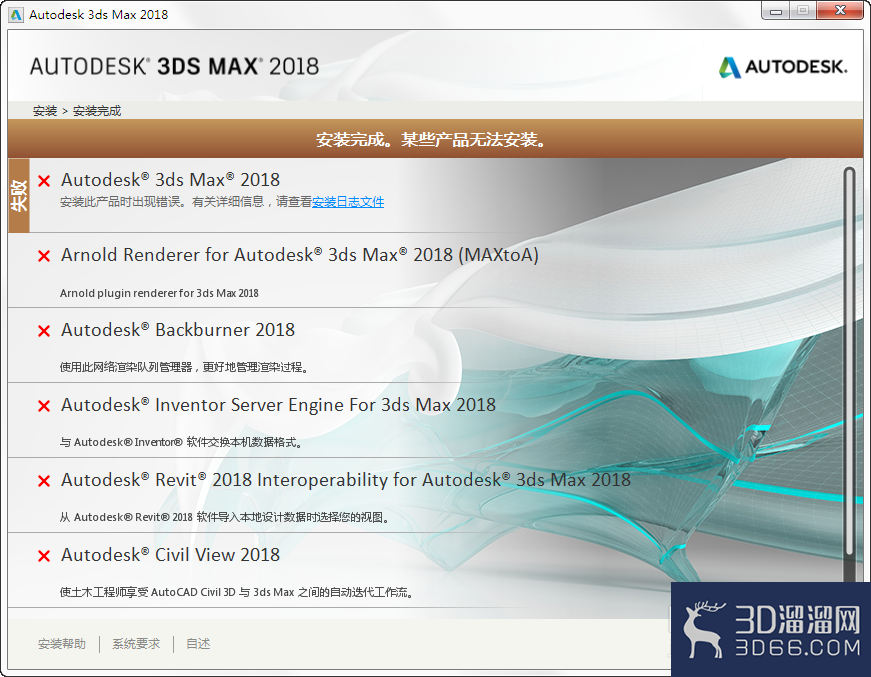Click the Backburner 使用此网络渲染队列管理器 description
The width and height of the screenshot is (871, 677).
(184, 367)
